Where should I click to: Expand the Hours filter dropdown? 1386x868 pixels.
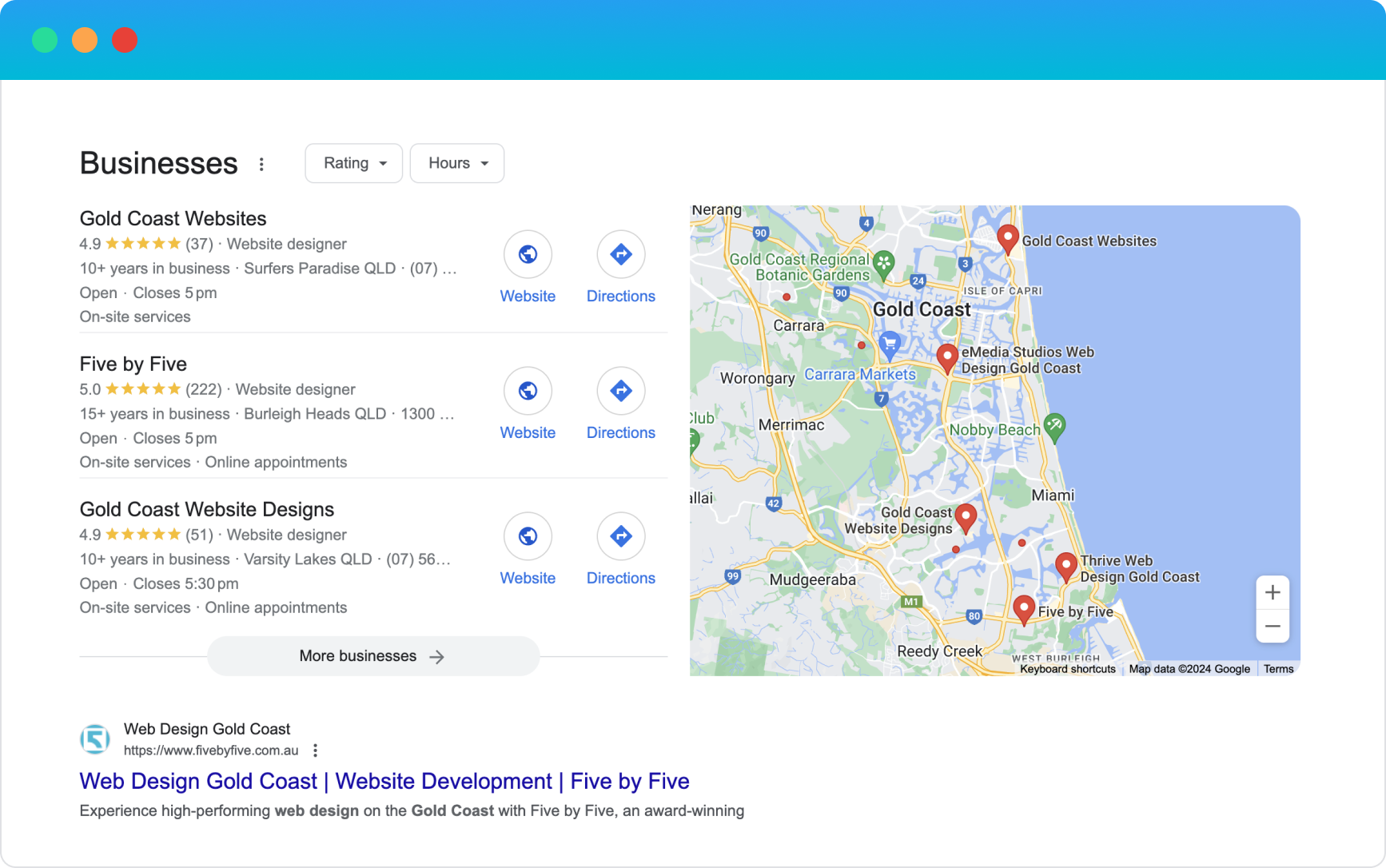point(457,163)
